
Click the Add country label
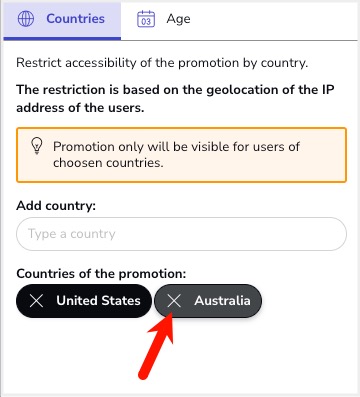(56, 206)
